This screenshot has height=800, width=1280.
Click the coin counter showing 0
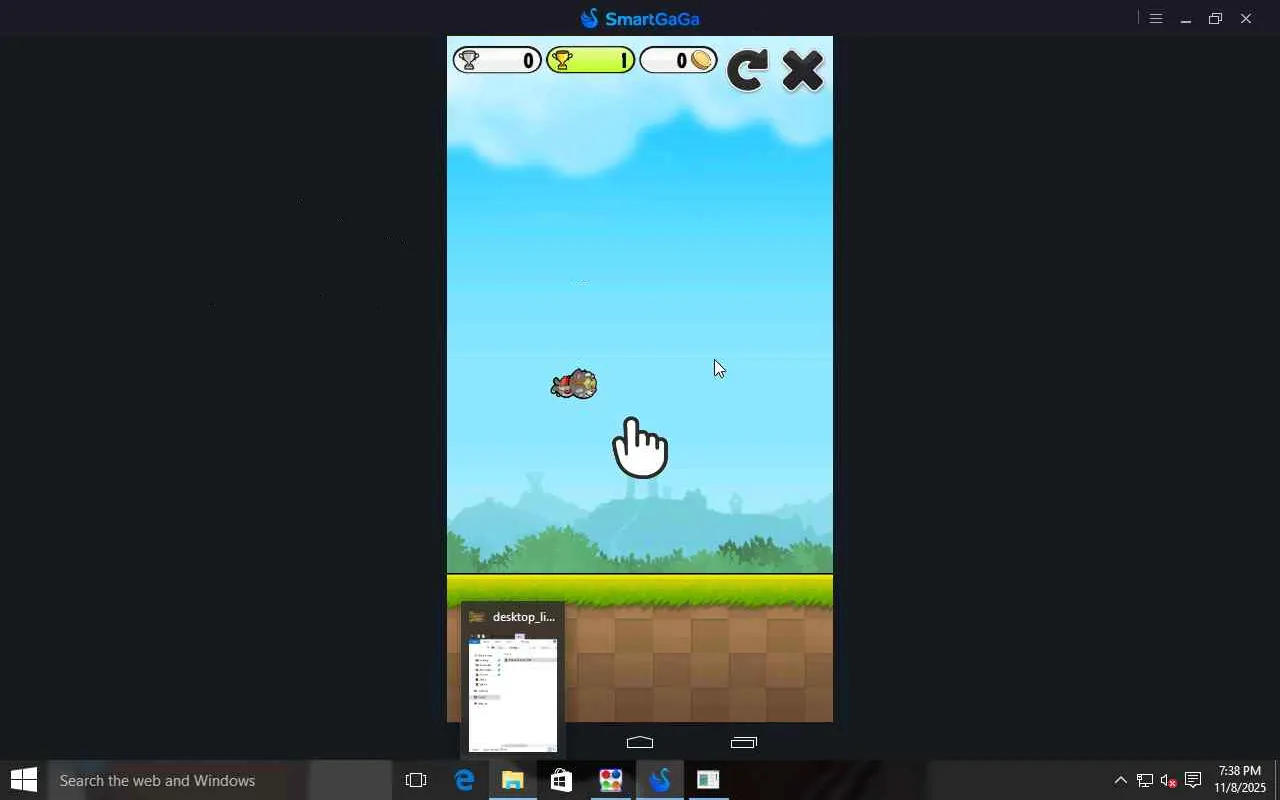(678, 60)
